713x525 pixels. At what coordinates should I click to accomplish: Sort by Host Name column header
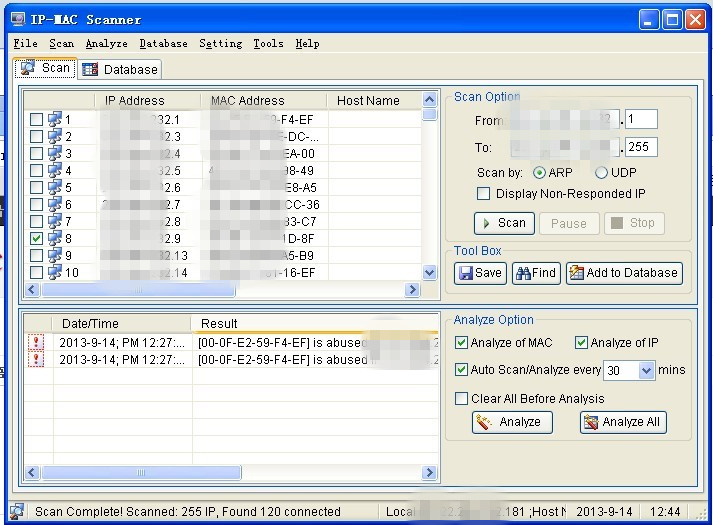tap(375, 100)
